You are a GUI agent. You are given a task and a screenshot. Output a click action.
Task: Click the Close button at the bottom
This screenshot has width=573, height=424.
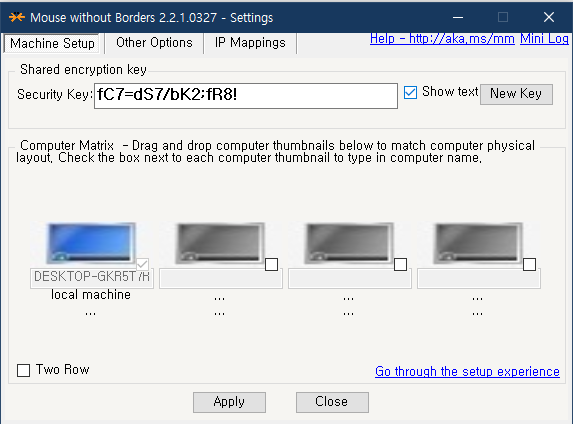point(332,402)
